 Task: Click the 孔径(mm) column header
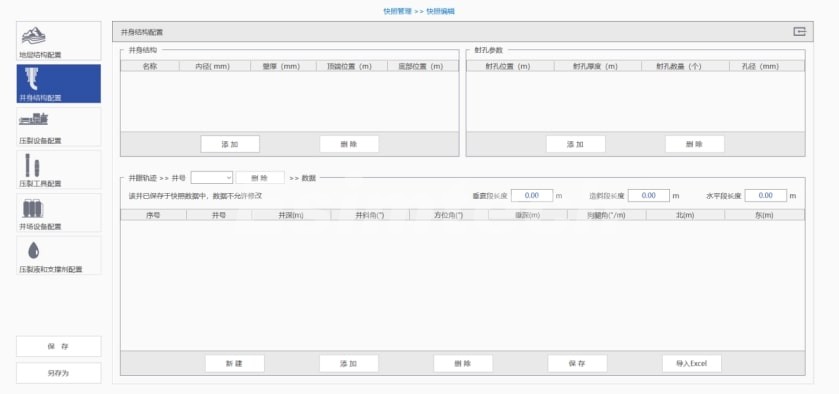click(x=766, y=66)
